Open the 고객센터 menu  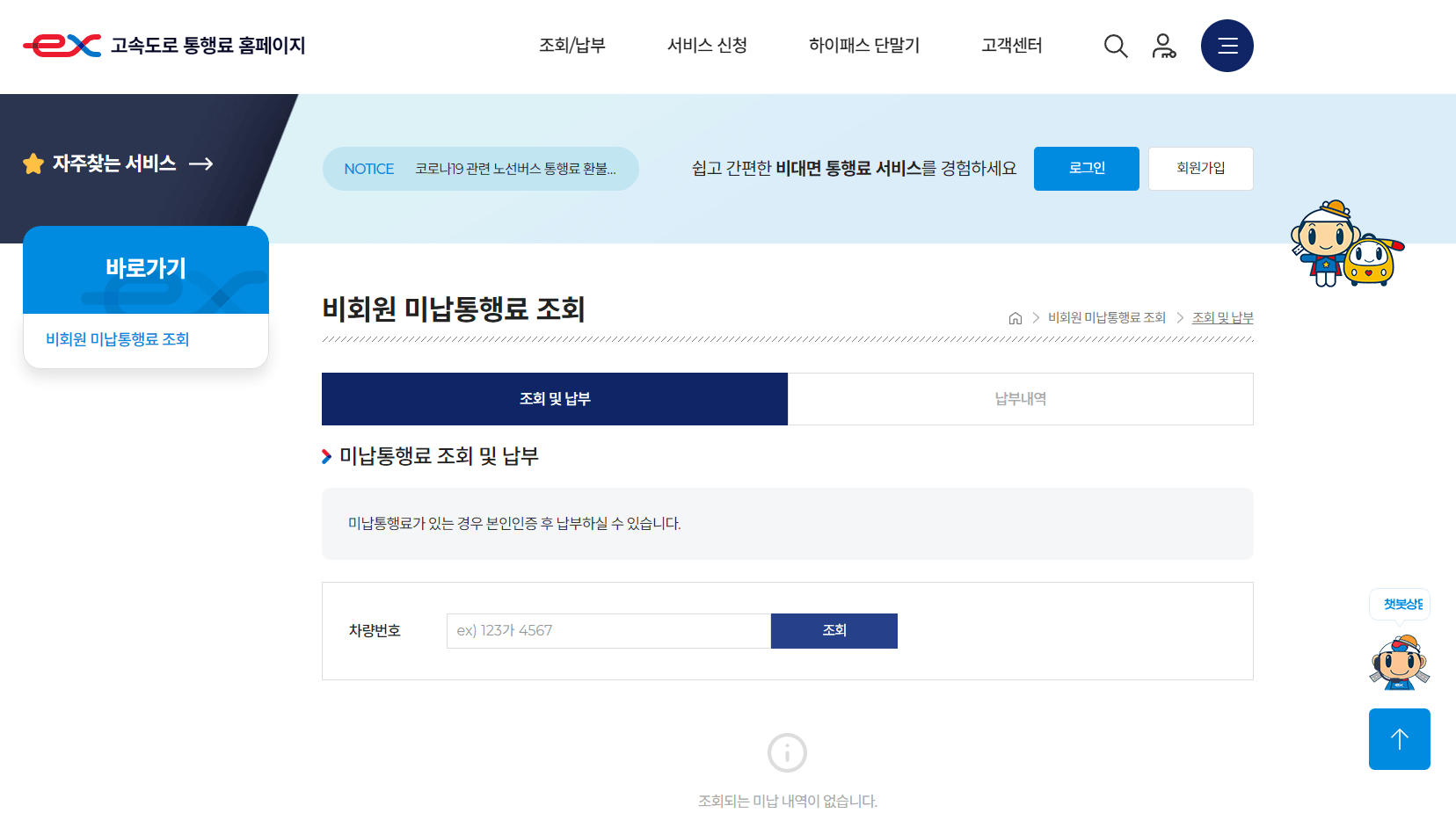(1010, 46)
